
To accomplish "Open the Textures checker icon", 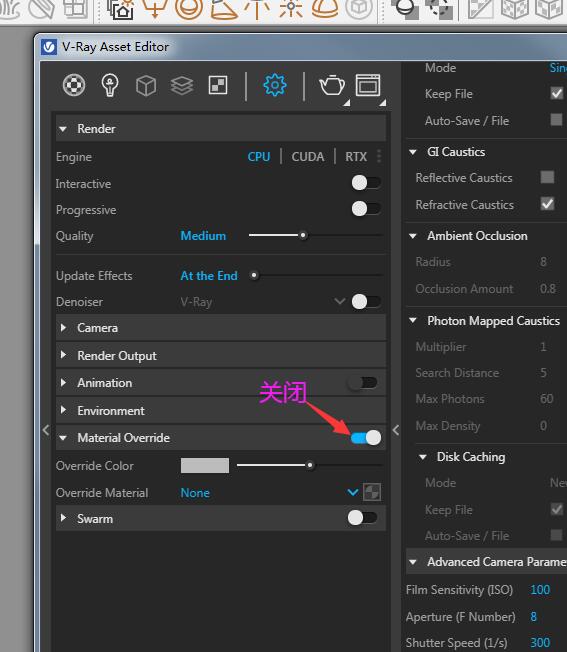I will (x=218, y=86).
